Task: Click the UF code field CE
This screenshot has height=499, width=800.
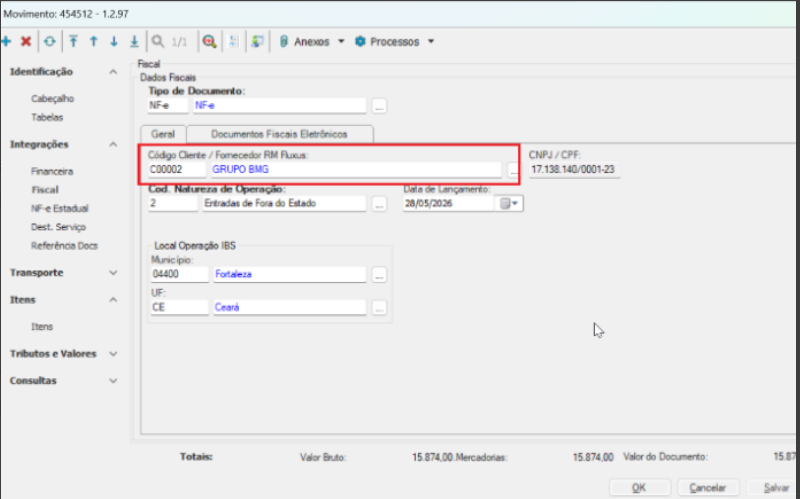Action: (179, 308)
